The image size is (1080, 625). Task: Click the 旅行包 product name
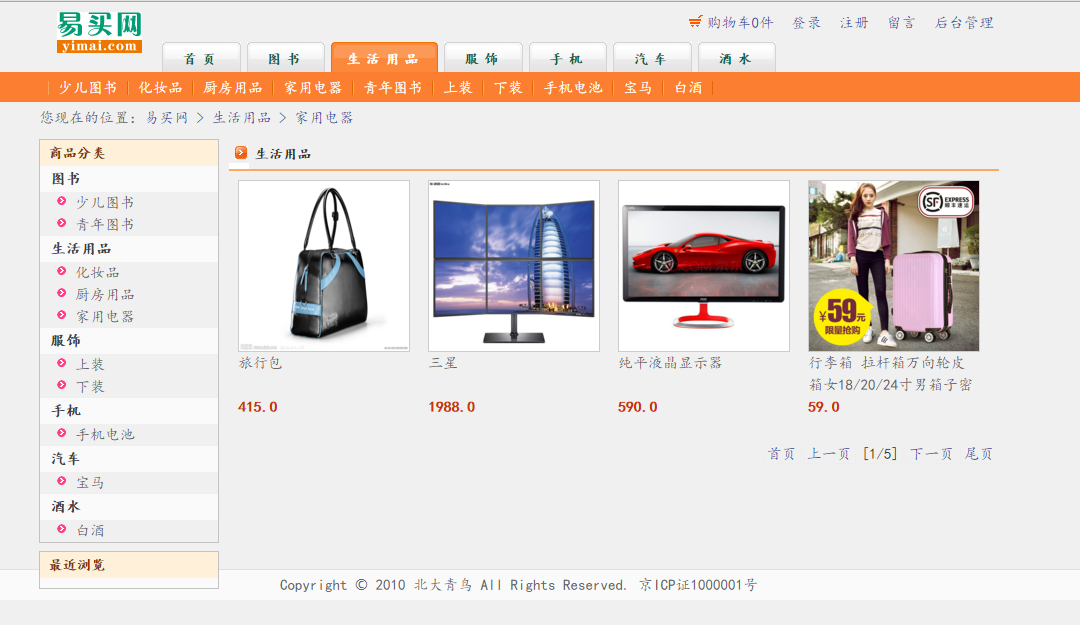[260, 362]
